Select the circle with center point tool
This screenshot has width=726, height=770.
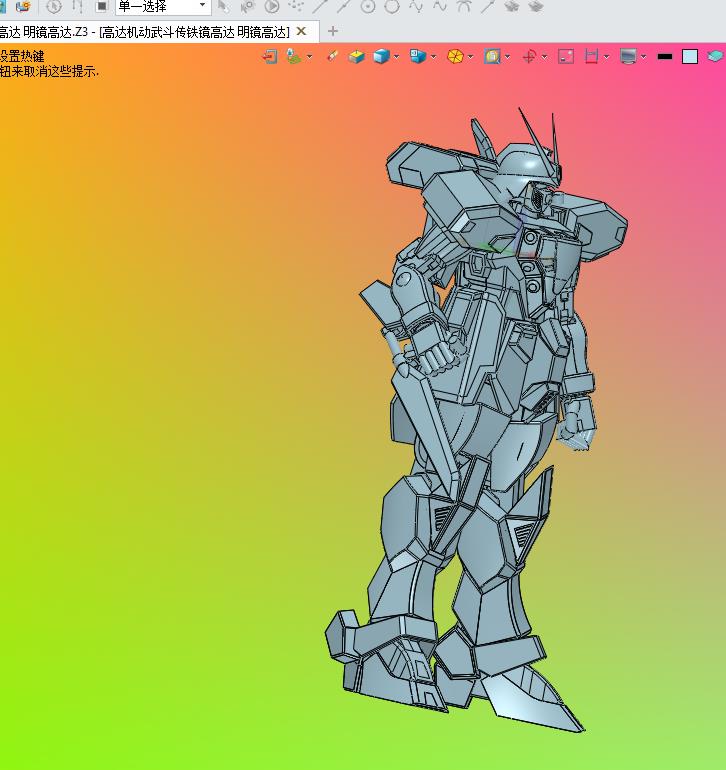click(368, 6)
